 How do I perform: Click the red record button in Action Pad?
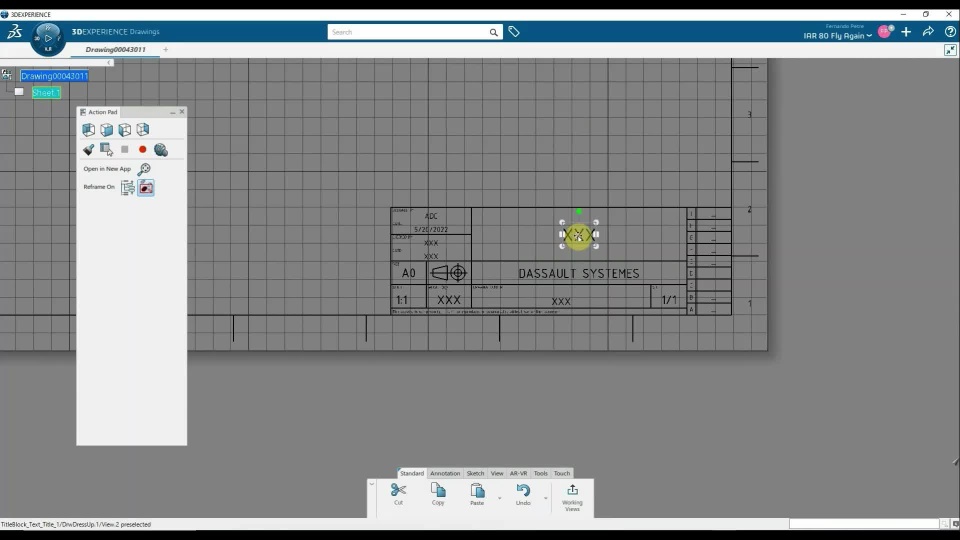pos(143,149)
